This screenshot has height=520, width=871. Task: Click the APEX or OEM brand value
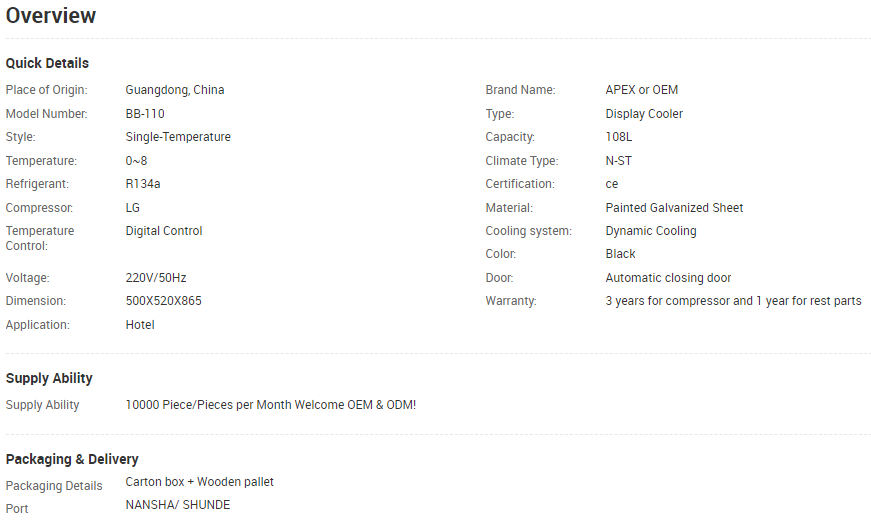point(641,90)
